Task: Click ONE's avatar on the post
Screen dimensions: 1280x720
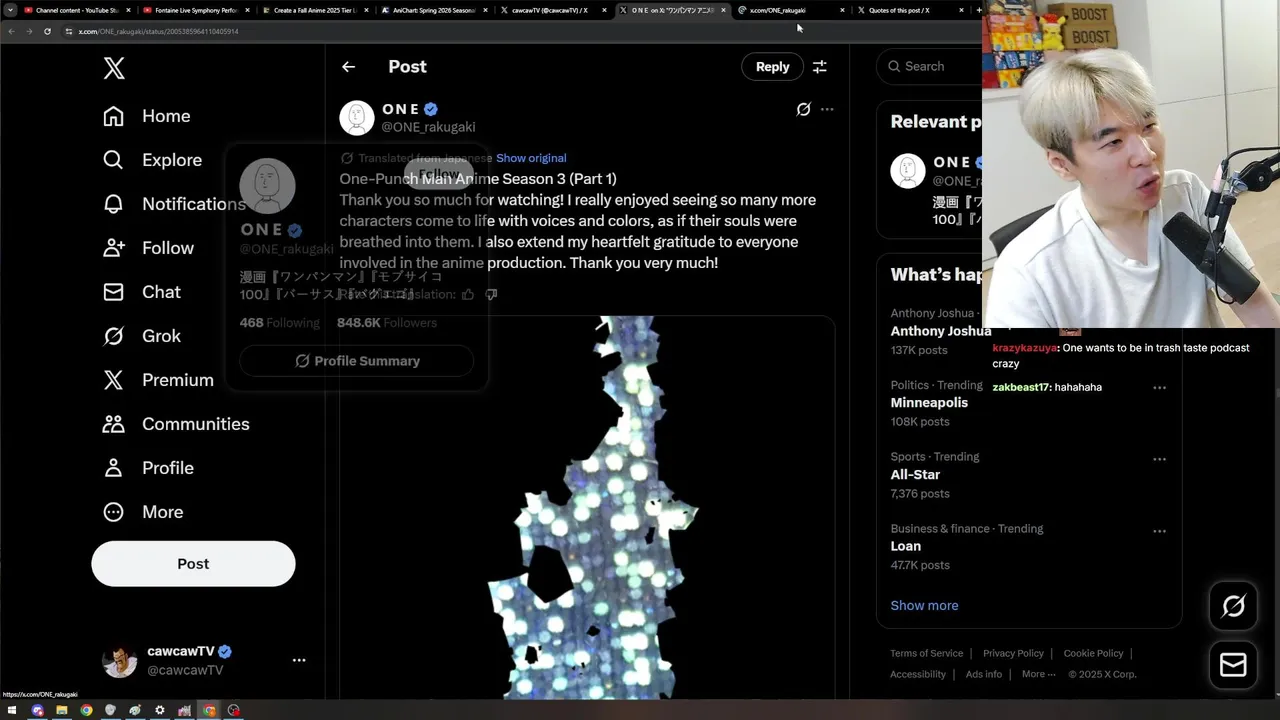Action: click(x=357, y=118)
